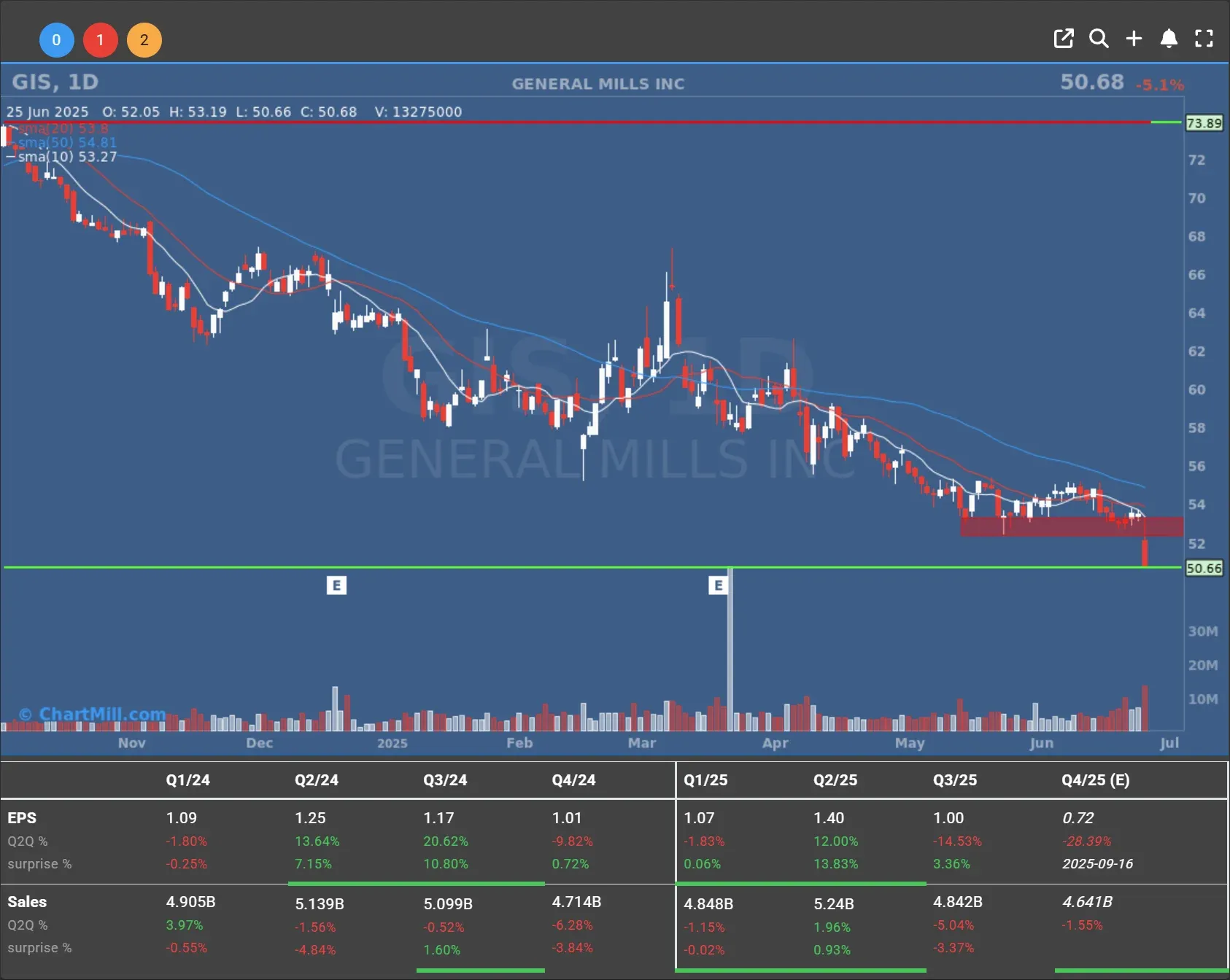Click EPS Q2Q value -28.39%
The image size is (1230, 980).
(1086, 841)
